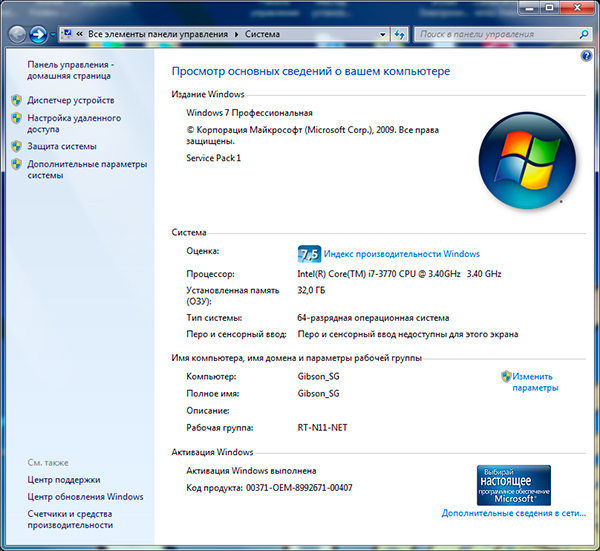Expand the arrow between breadcrumb and 'Система'
Image resolution: width=600 pixels, height=551 pixels.
point(236,34)
